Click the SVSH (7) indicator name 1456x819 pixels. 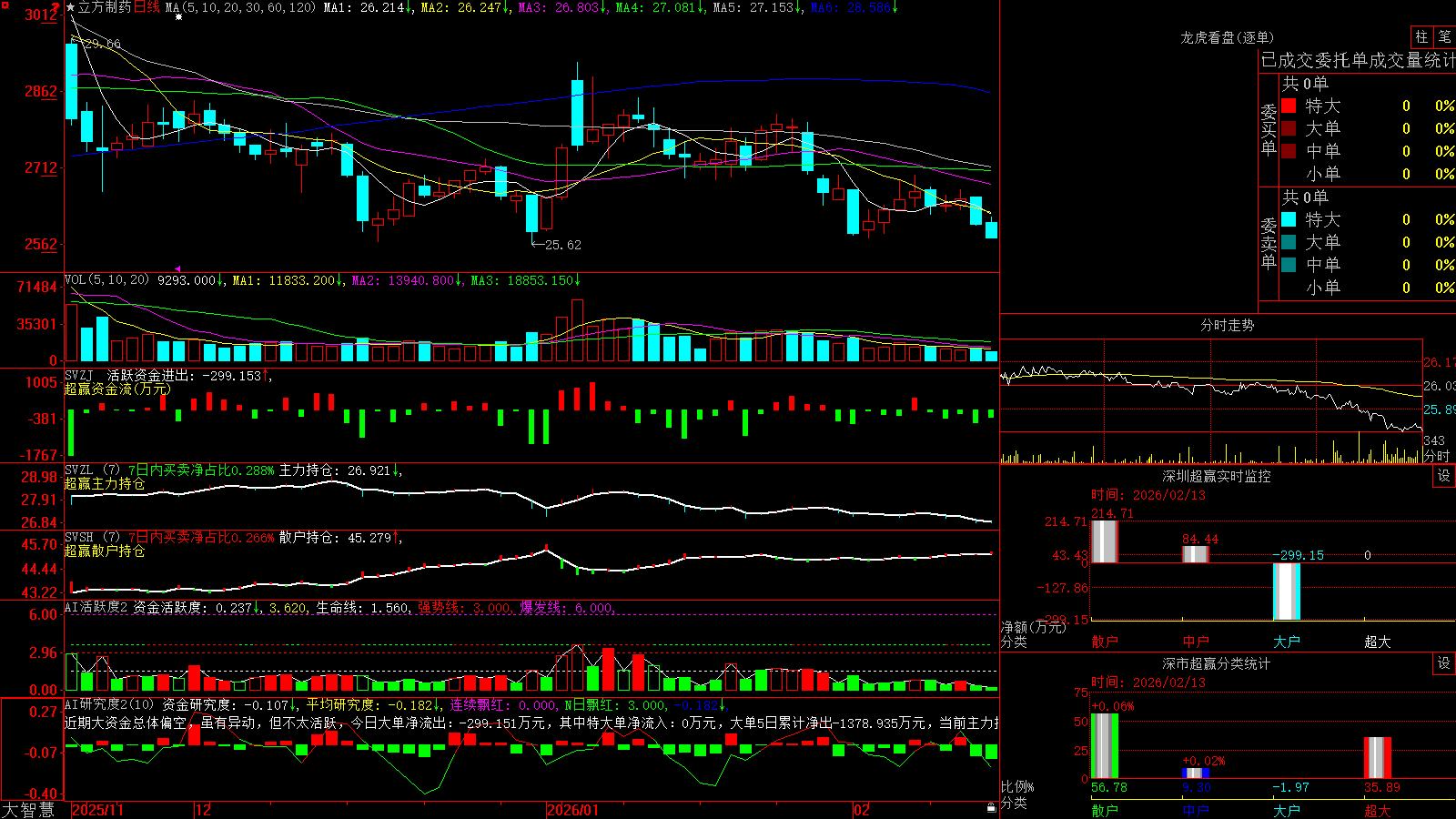coord(92,538)
